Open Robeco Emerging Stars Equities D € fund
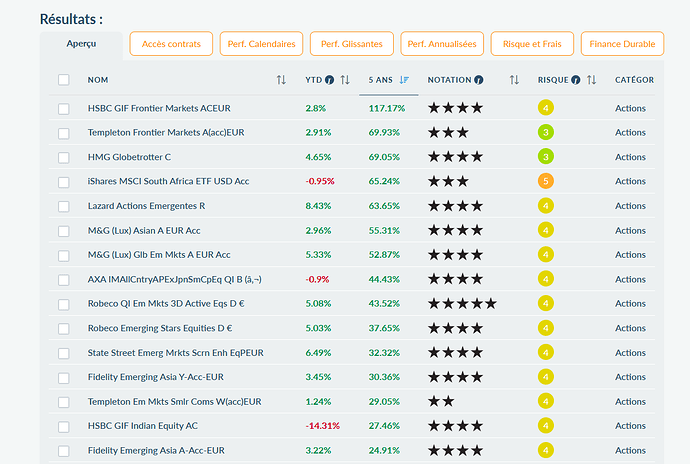This screenshot has width=690, height=464. (160, 328)
